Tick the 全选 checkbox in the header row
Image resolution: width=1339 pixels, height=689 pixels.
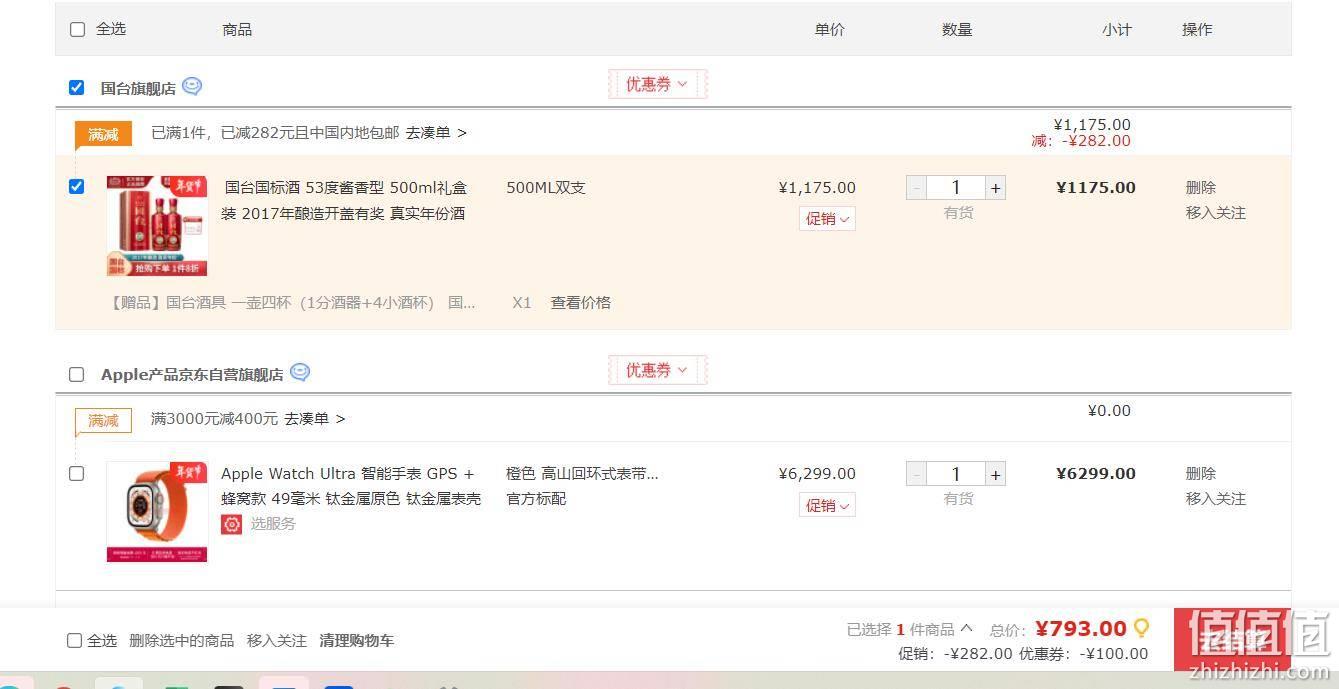coord(77,29)
